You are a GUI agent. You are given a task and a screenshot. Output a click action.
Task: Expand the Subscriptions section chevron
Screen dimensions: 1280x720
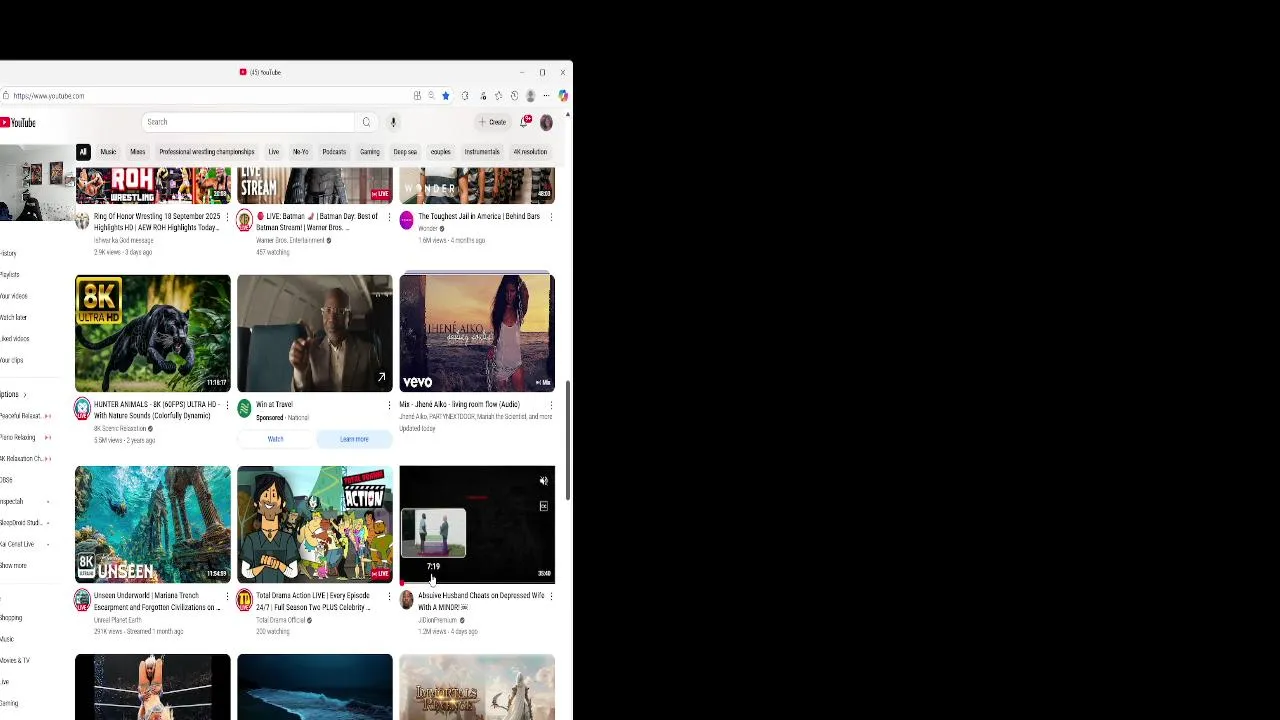pos(25,395)
